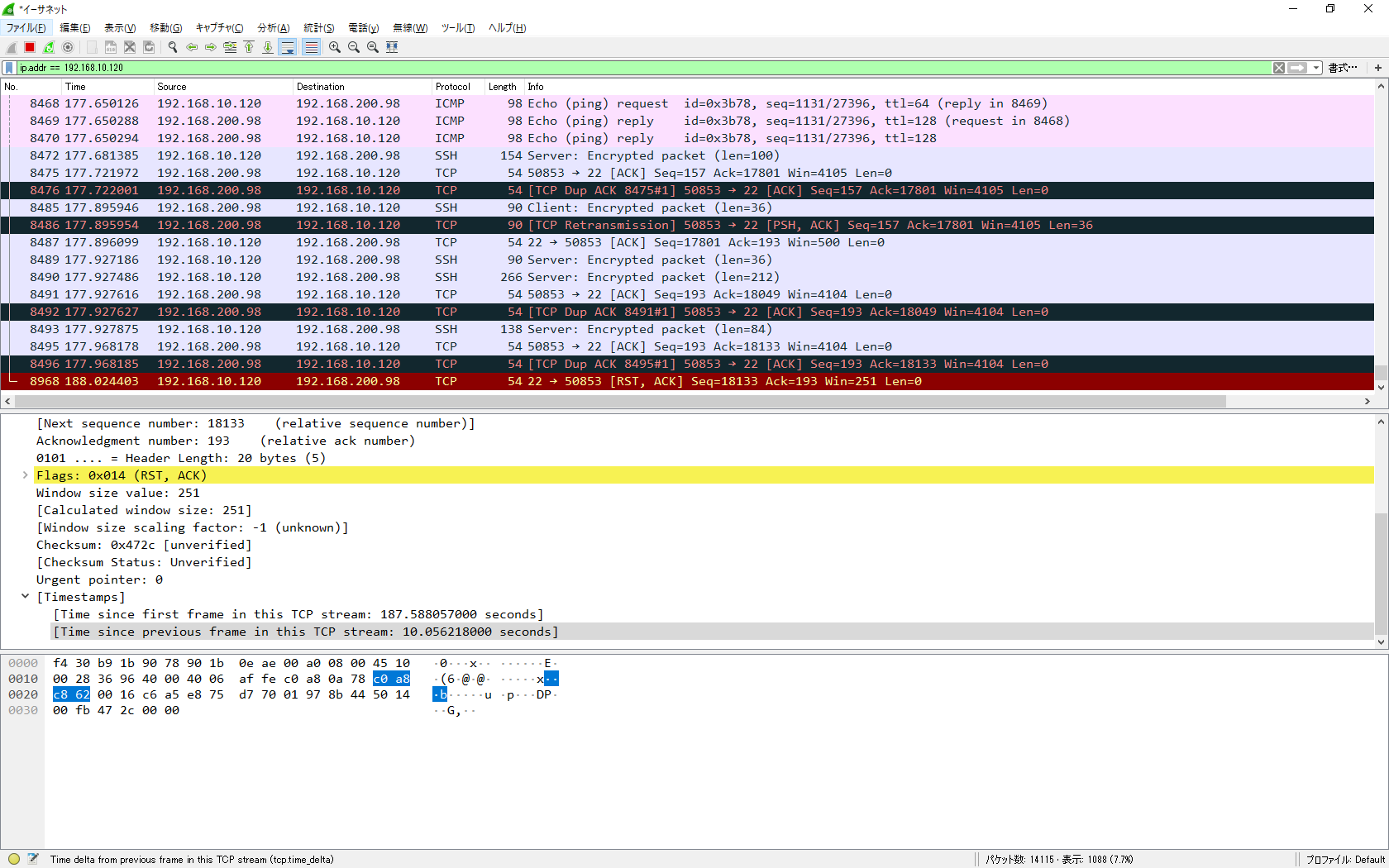Restart the current capture
The image size is (1389, 868).
(x=49, y=47)
